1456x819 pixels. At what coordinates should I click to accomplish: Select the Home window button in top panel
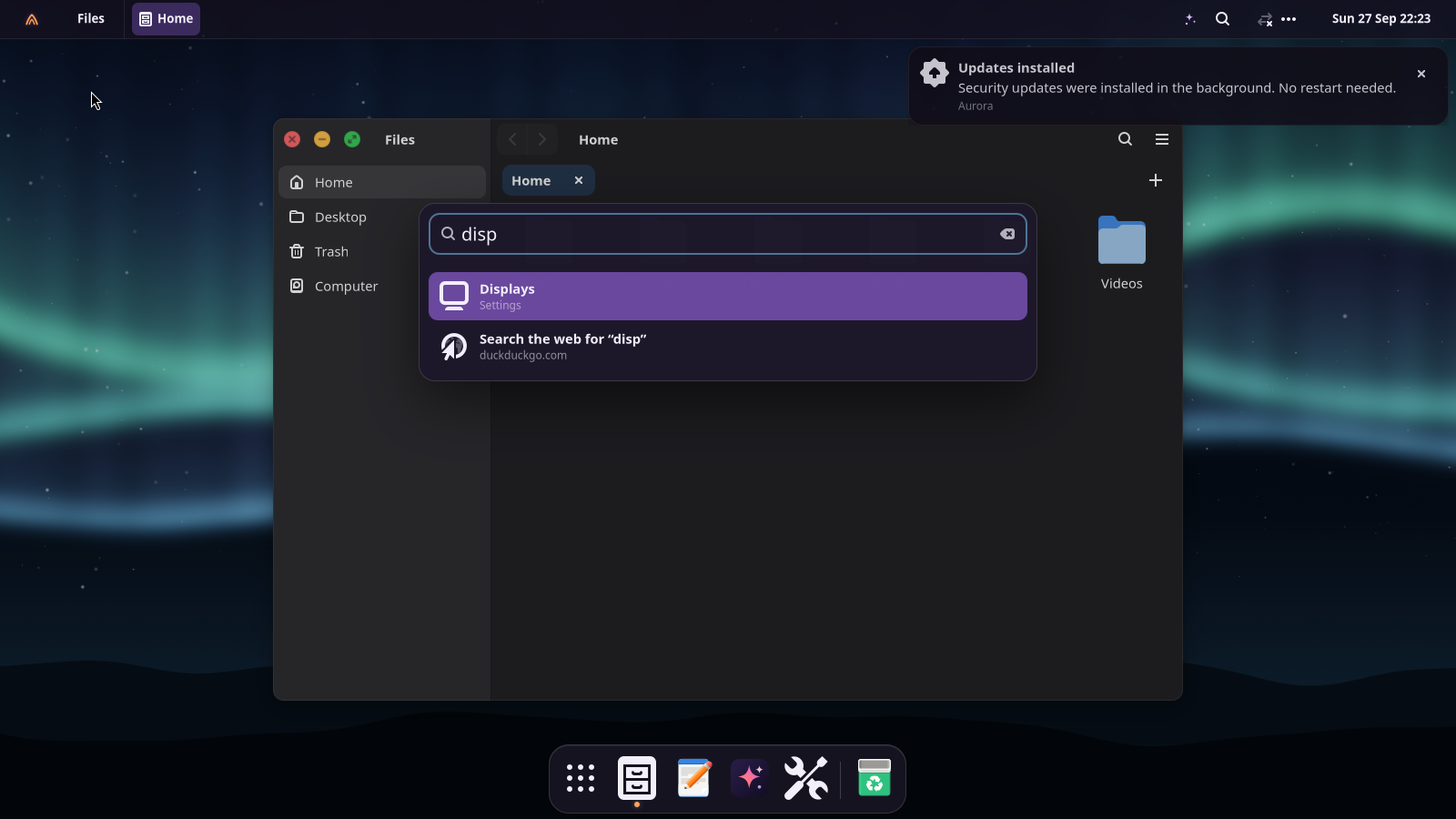(x=166, y=19)
